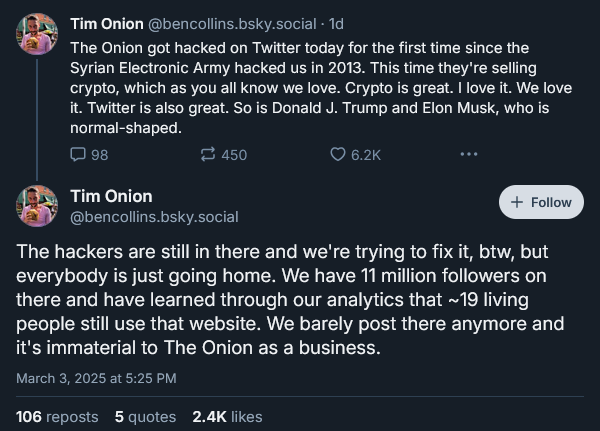Viewport: 600px width, 431px height.
Task: Click the 6.2K likes count
Action: [366, 155]
